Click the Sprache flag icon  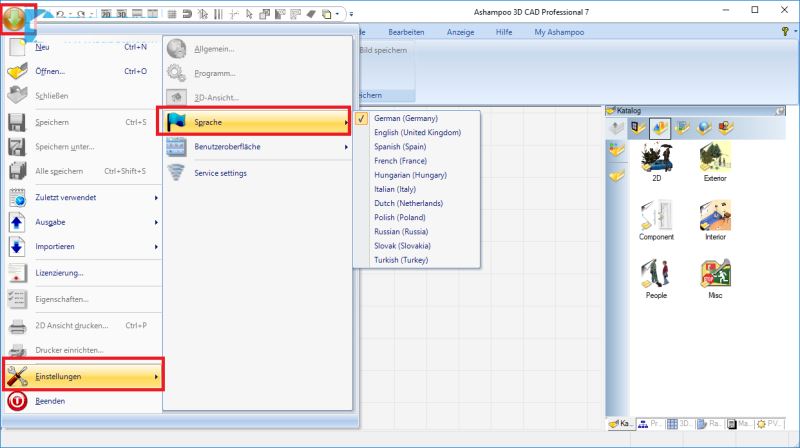[177, 122]
